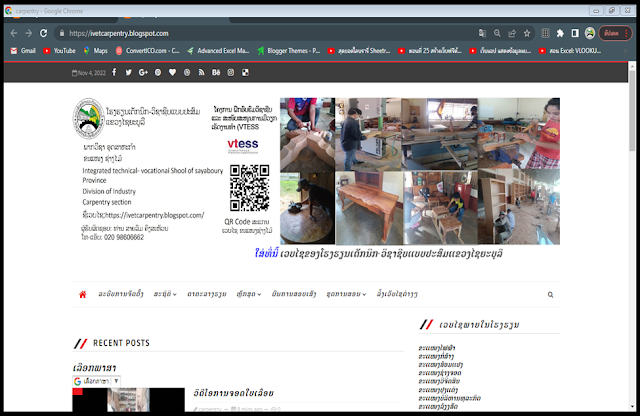640x416 pixels.
Task: Open the ຕາຕະລາງຮຽນ menu item
Action: [207, 294]
